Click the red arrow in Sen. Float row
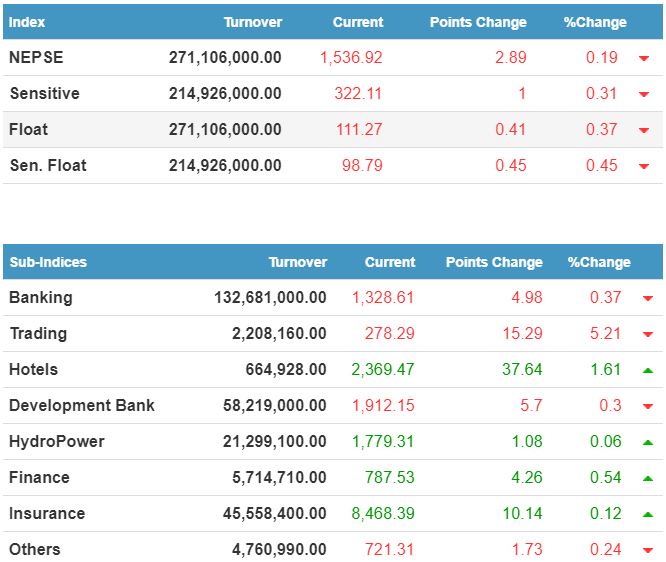 click(643, 166)
